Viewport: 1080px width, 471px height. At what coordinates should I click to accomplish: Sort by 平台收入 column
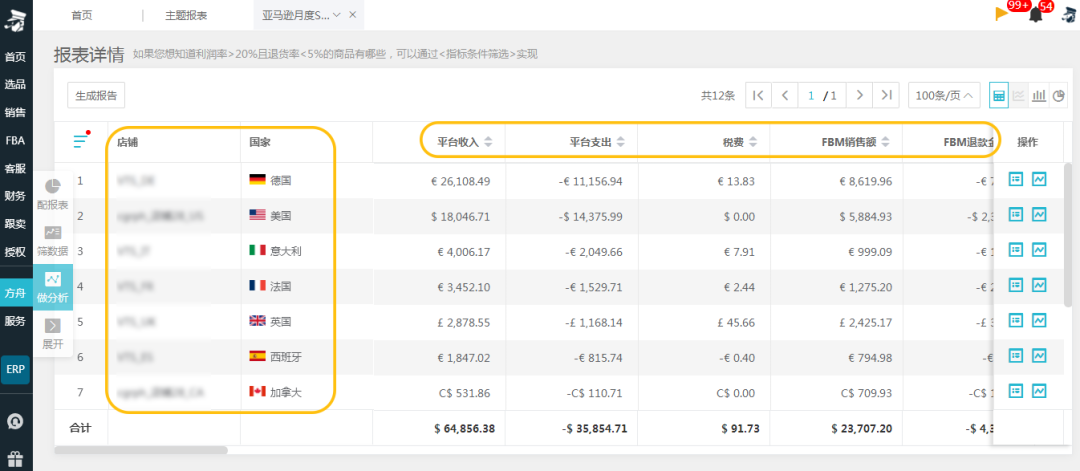[488, 143]
